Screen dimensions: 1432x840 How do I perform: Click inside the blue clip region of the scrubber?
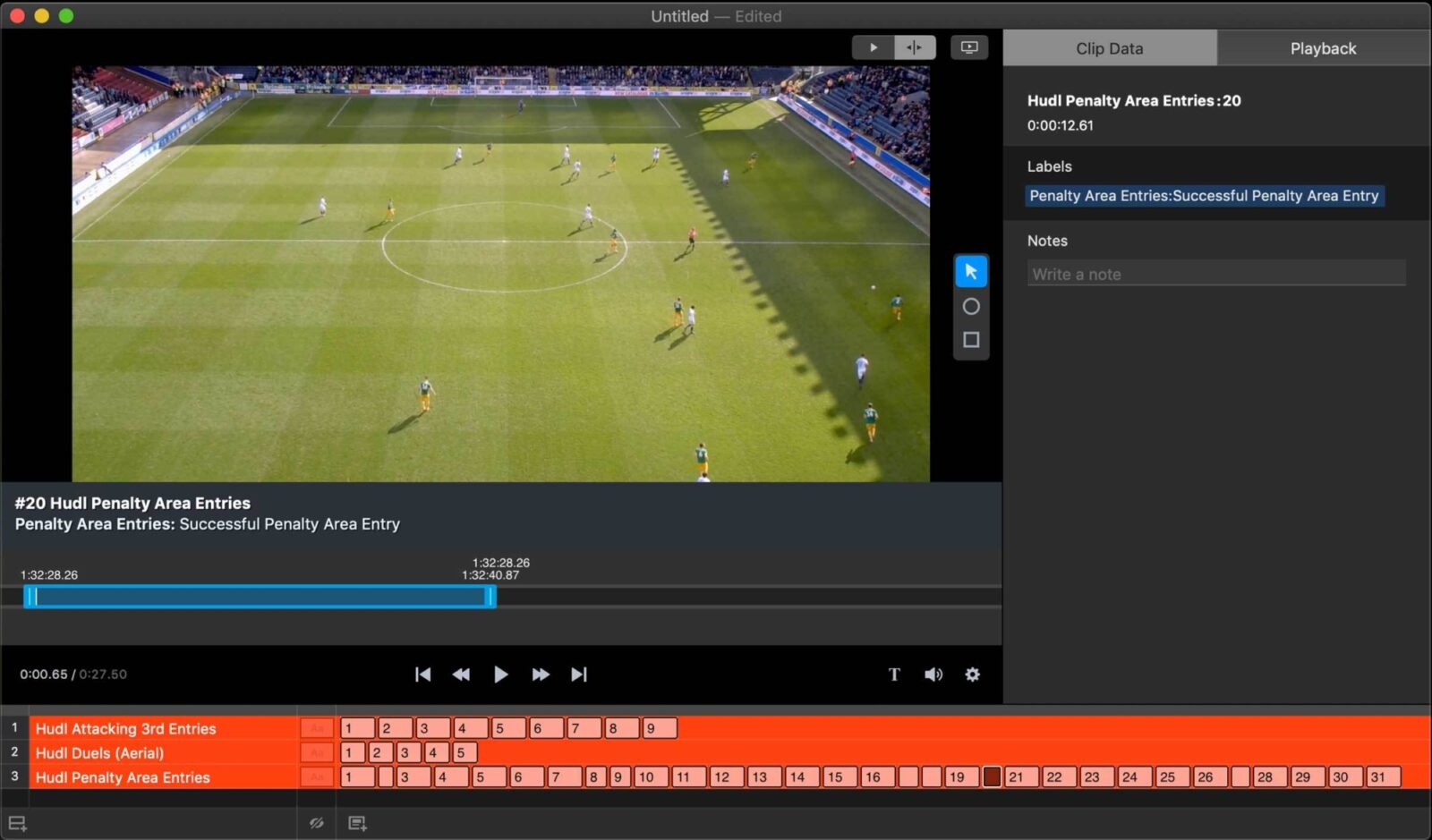point(260,598)
